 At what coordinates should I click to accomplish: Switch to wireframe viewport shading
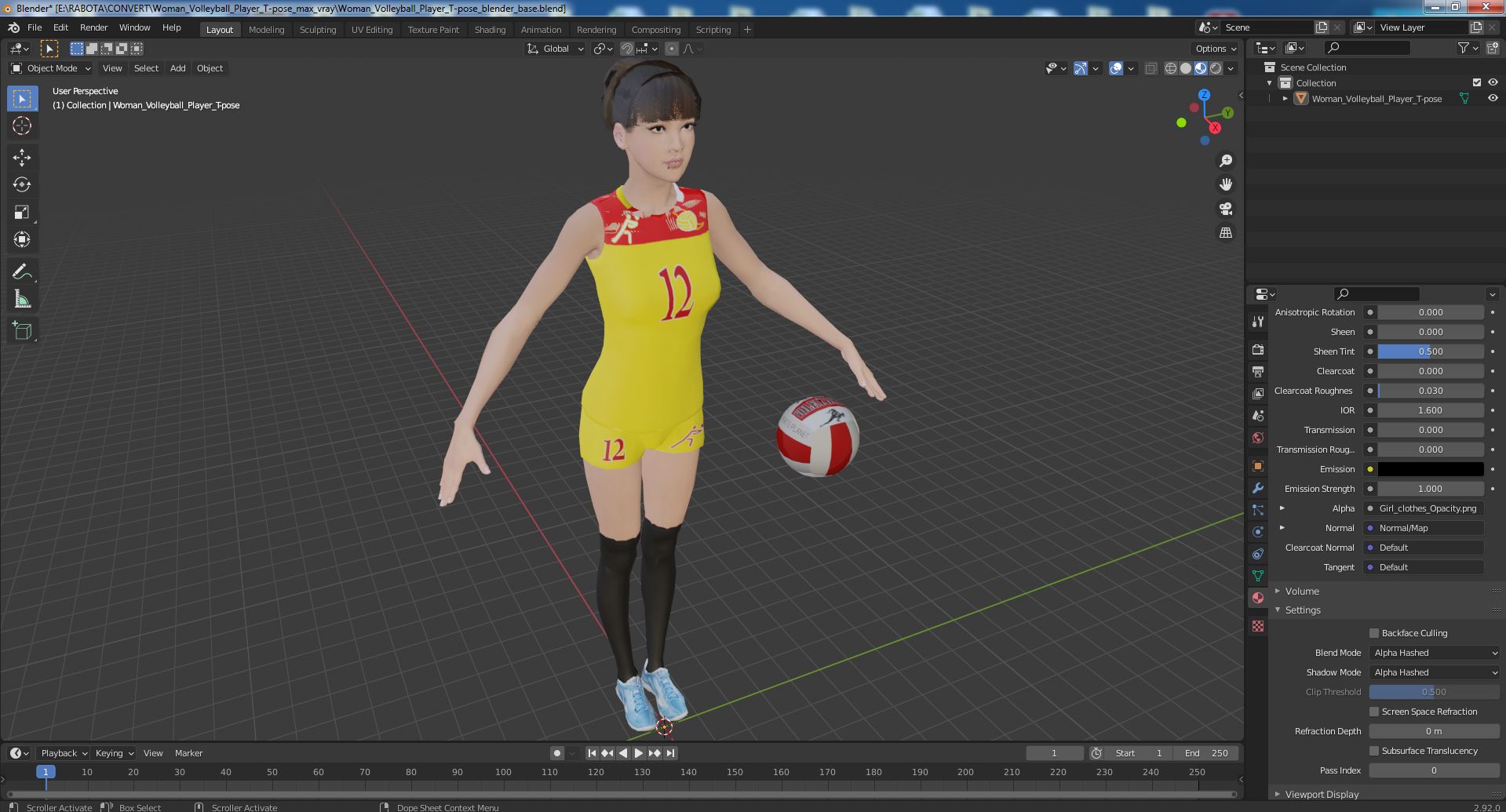[1171, 68]
